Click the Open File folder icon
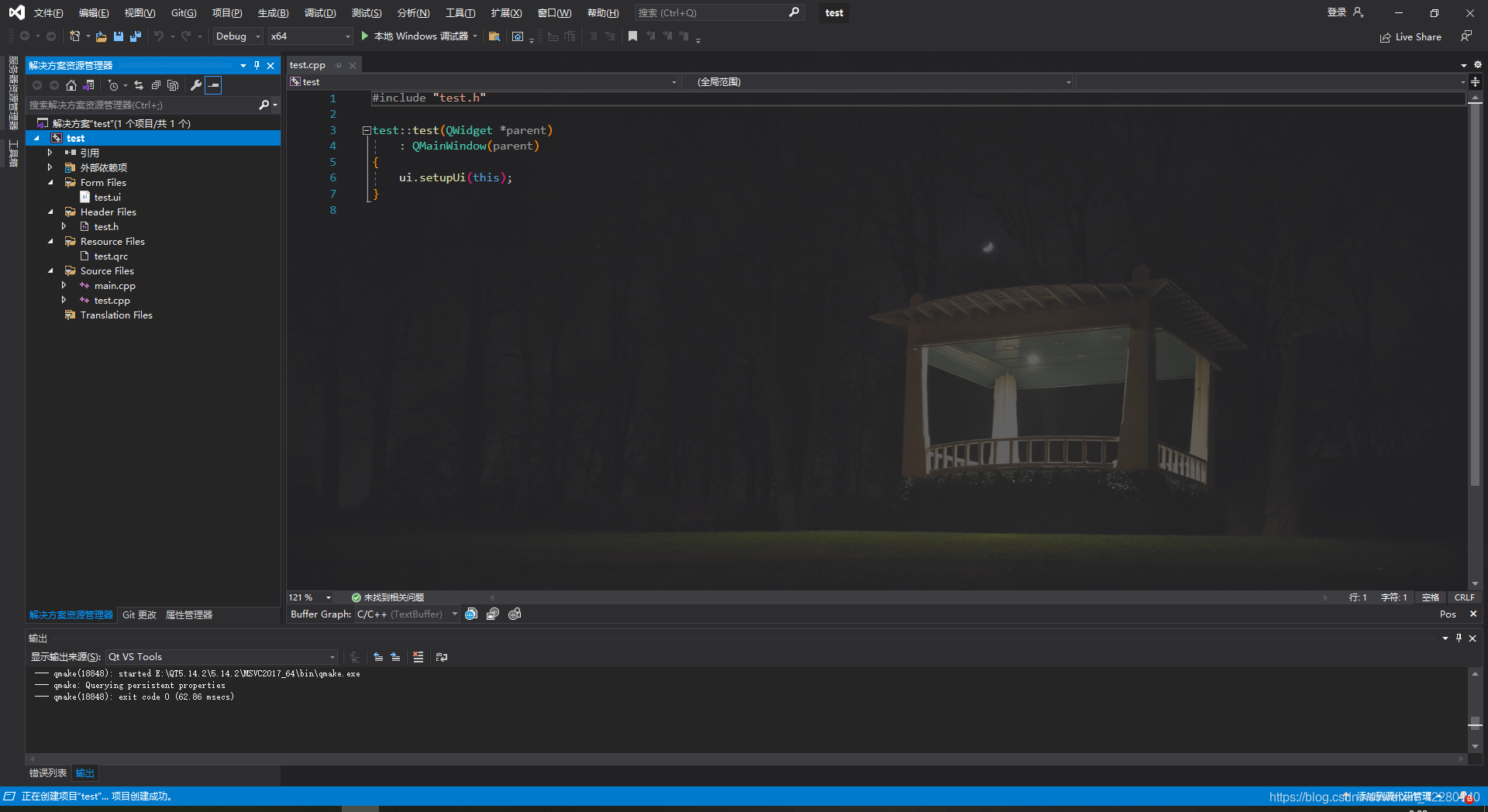Image resolution: width=1488 pixels, height=812 pixels. (101, 36)
